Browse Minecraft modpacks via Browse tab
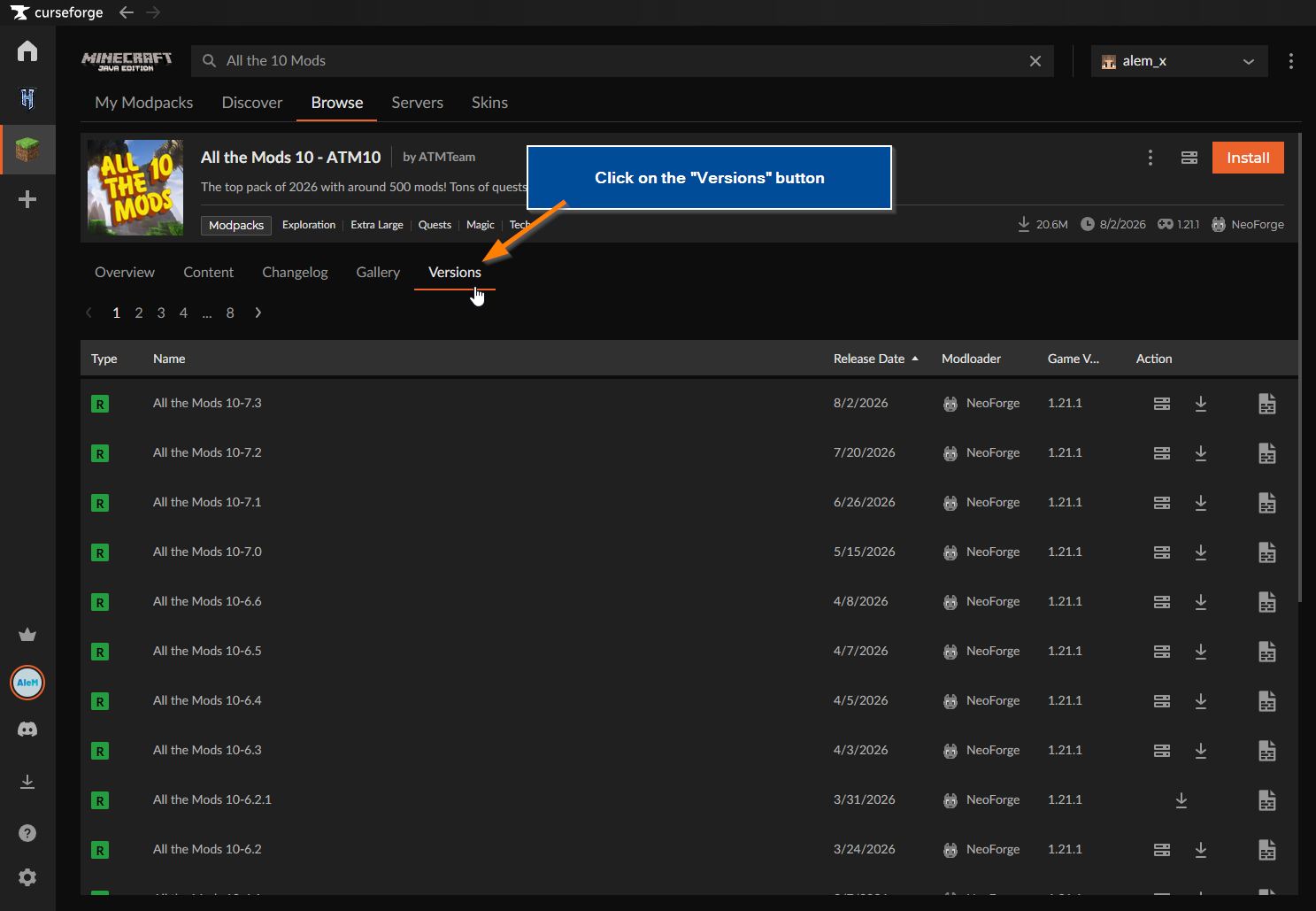This screenshot has height=911, width=1316. [x=337, y=103]
